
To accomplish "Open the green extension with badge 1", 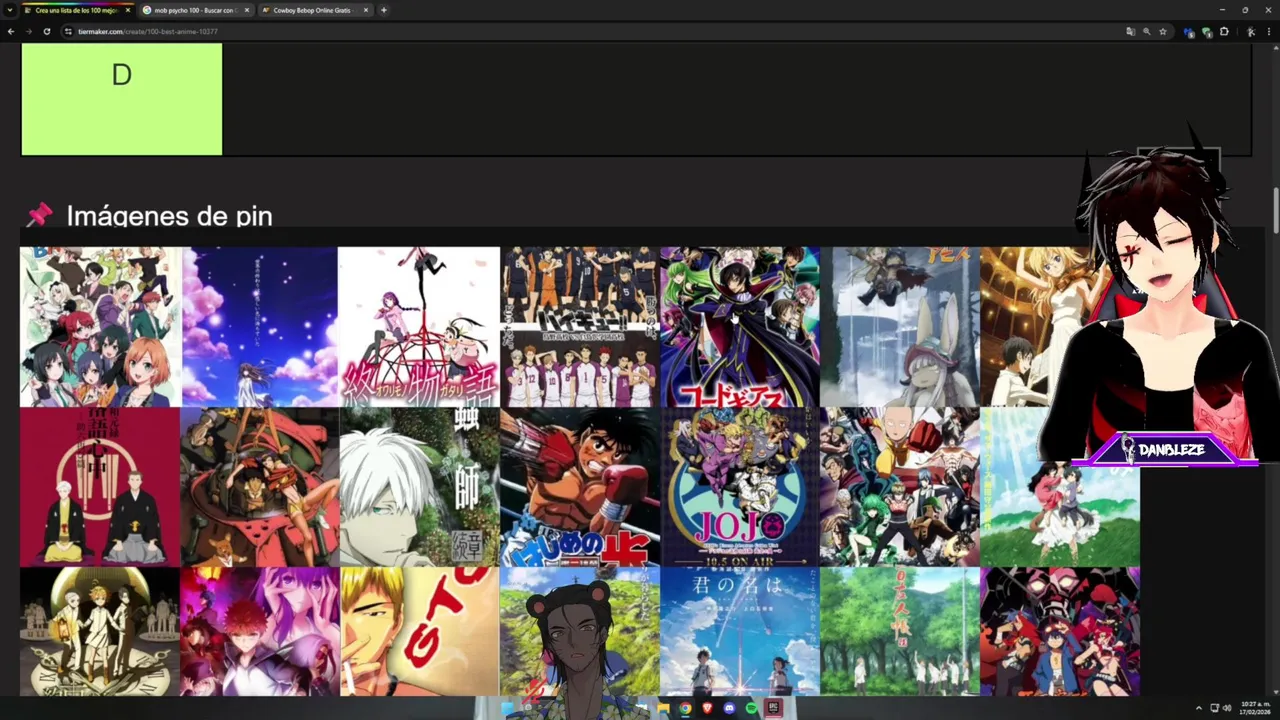I will pos(1207,32).
